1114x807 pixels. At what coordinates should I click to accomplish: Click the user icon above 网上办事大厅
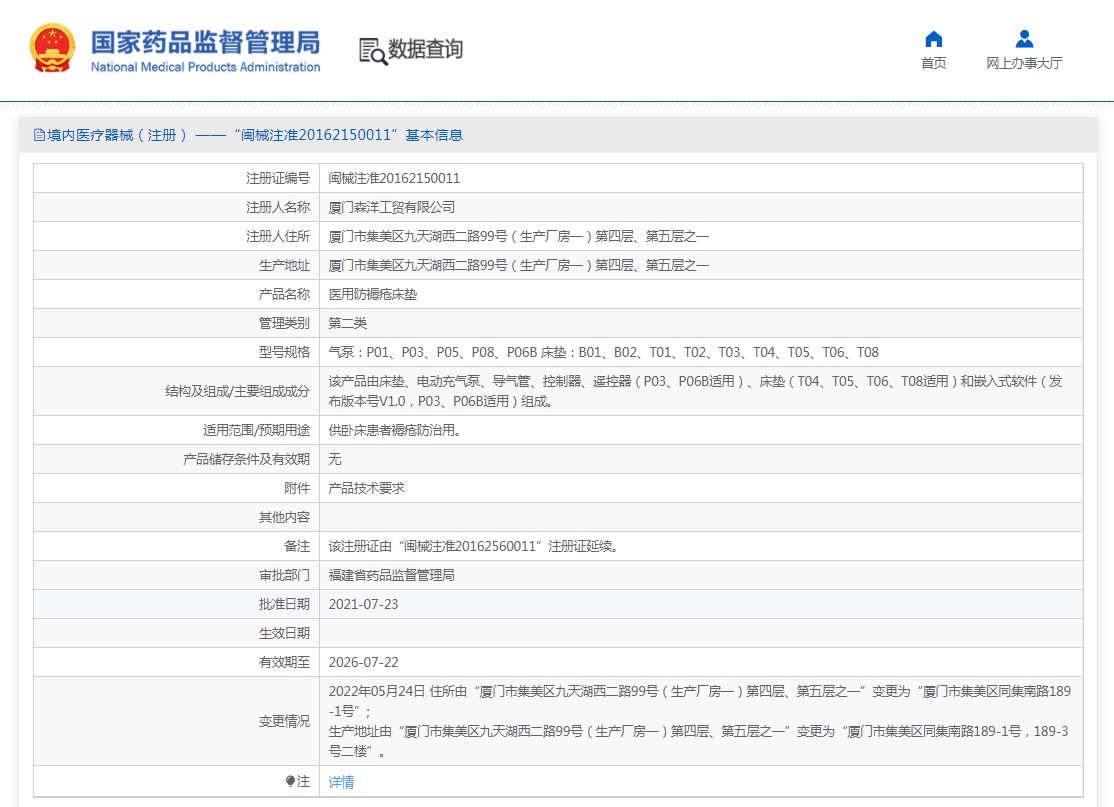pyautogui.click(x=1024, y=39)
